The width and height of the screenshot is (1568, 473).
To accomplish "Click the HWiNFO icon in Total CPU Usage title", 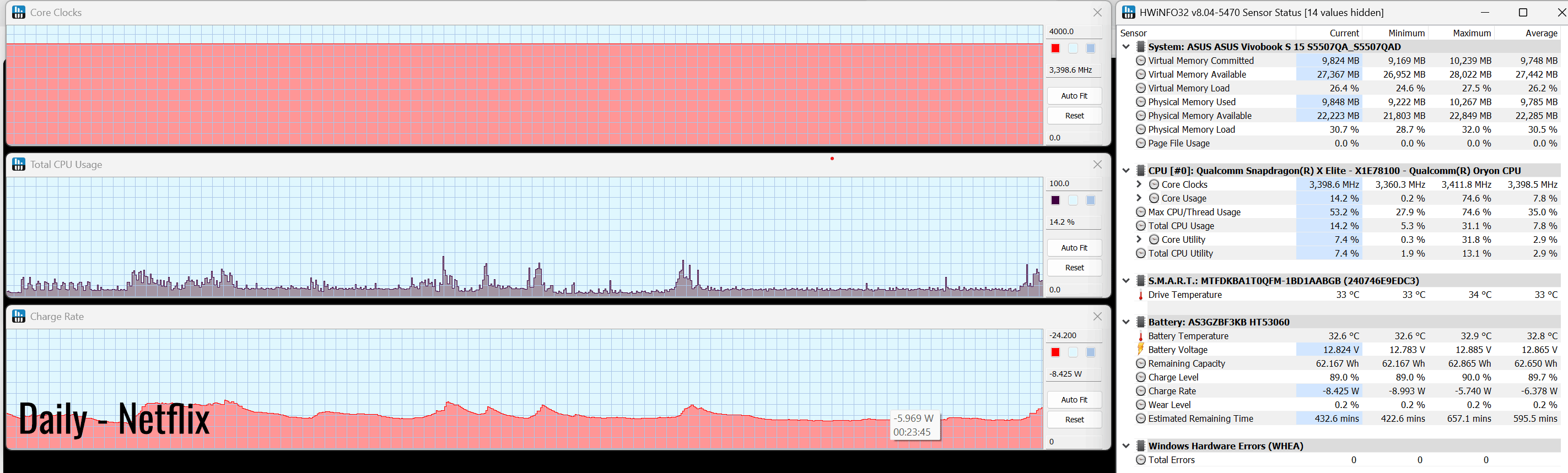I will pyautogui.click(x=19, y=164).
